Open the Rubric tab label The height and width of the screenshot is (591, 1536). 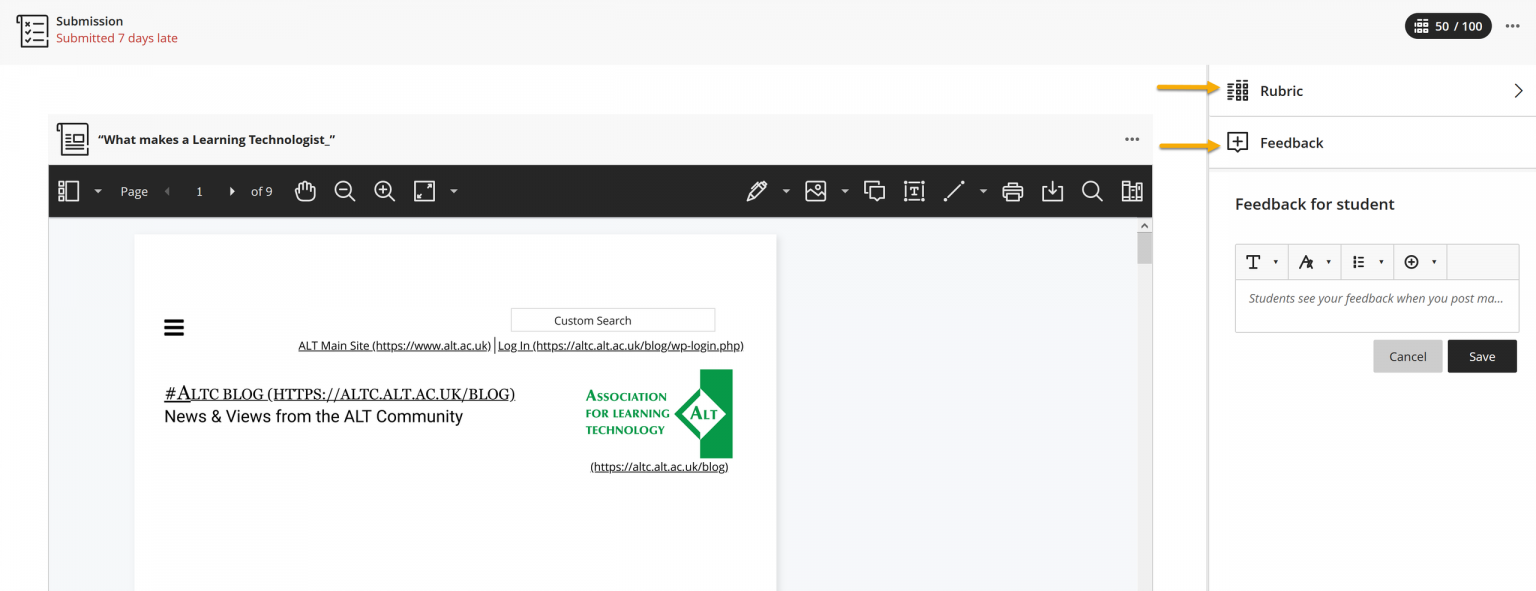[1281, 91]
